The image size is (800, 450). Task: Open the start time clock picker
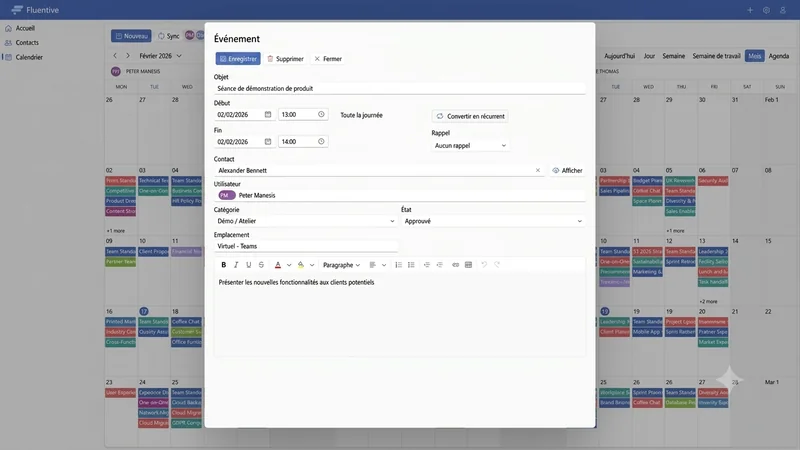(321, 114)
